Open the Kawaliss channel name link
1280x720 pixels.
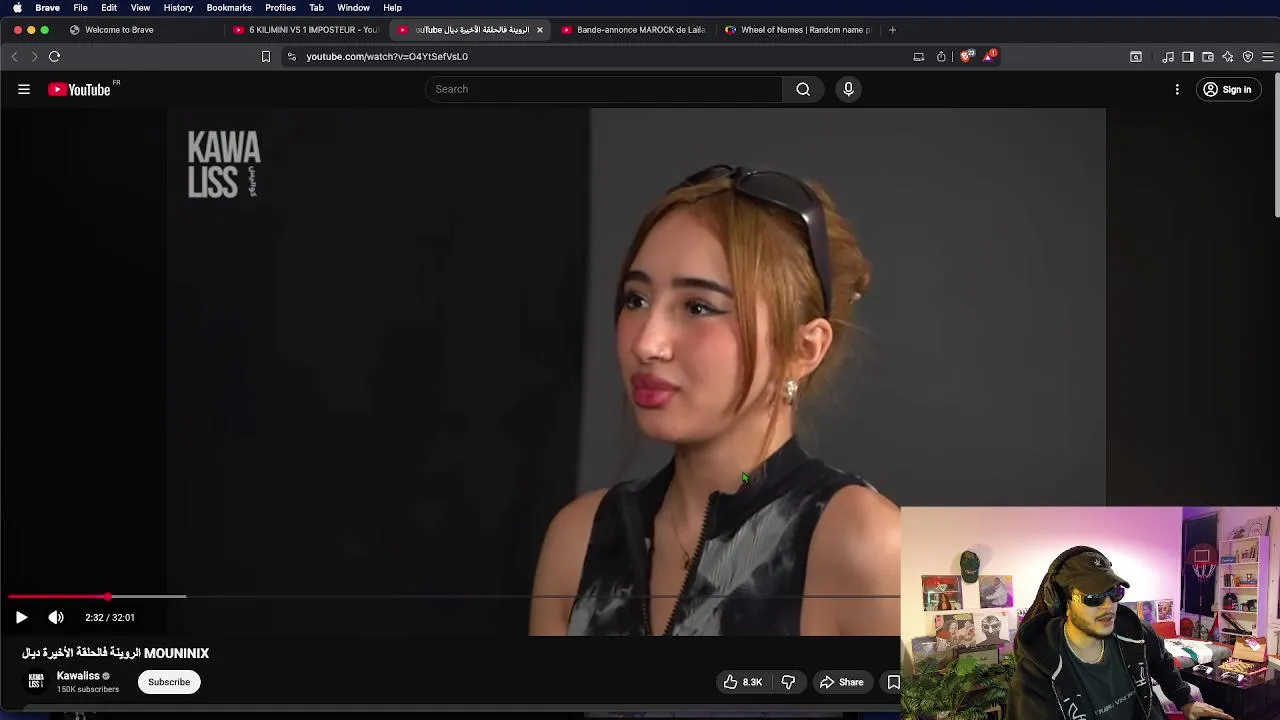[x=78, y=676]
